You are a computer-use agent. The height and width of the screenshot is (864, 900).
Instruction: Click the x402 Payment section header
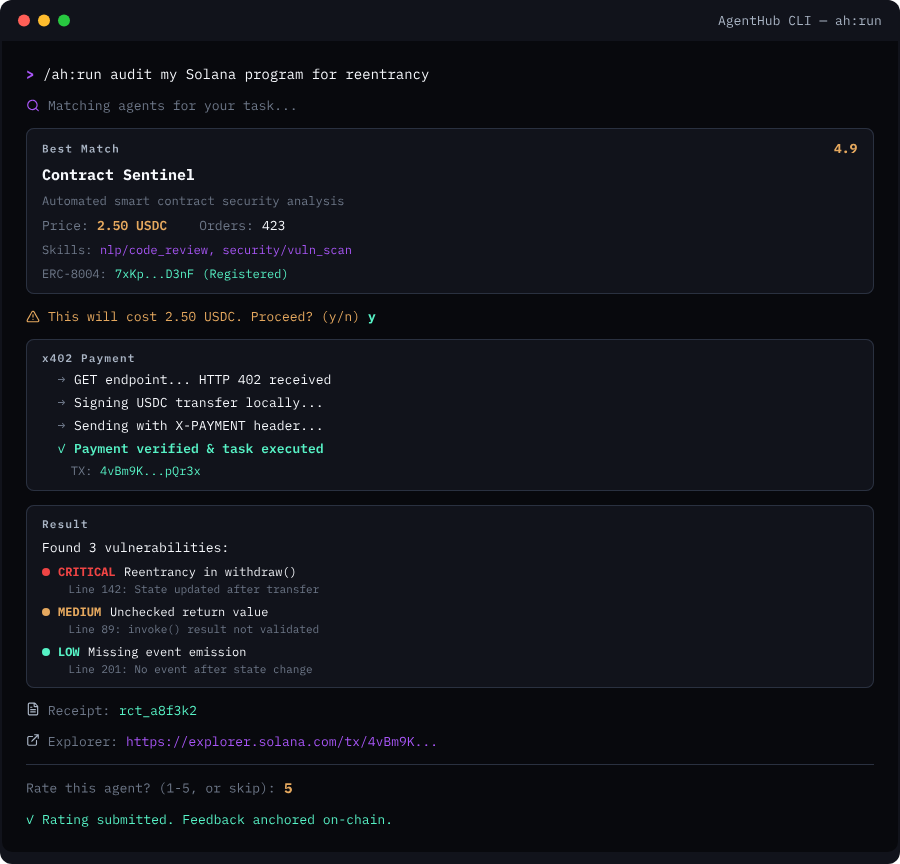(x=88, y=358)
